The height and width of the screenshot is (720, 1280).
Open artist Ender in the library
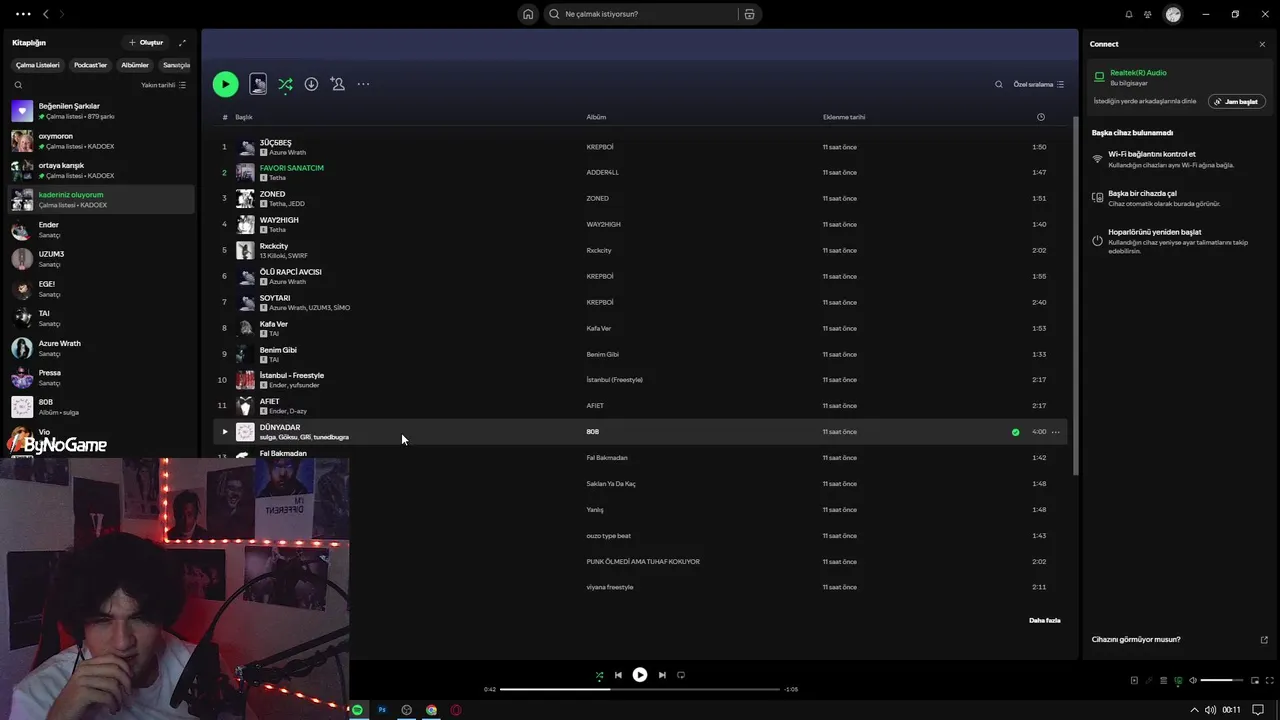point(101,230)
